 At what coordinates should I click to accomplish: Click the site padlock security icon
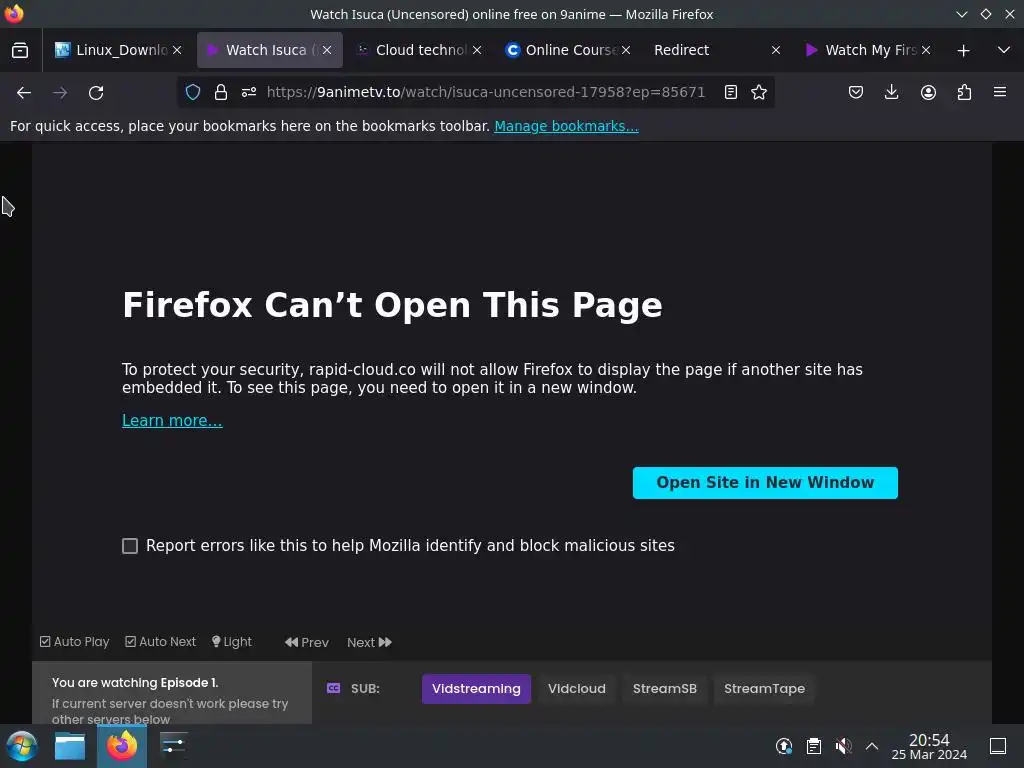tap(221, 92)
